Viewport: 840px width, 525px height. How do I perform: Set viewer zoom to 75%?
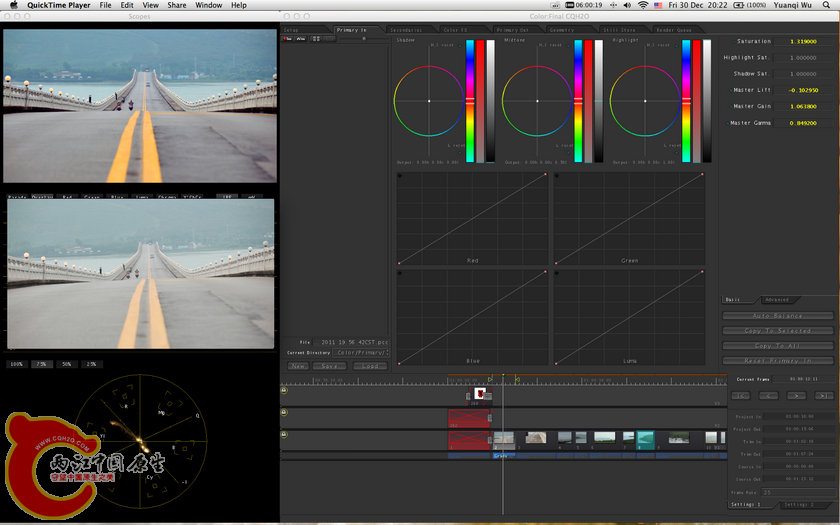click(x=42, y=364)
